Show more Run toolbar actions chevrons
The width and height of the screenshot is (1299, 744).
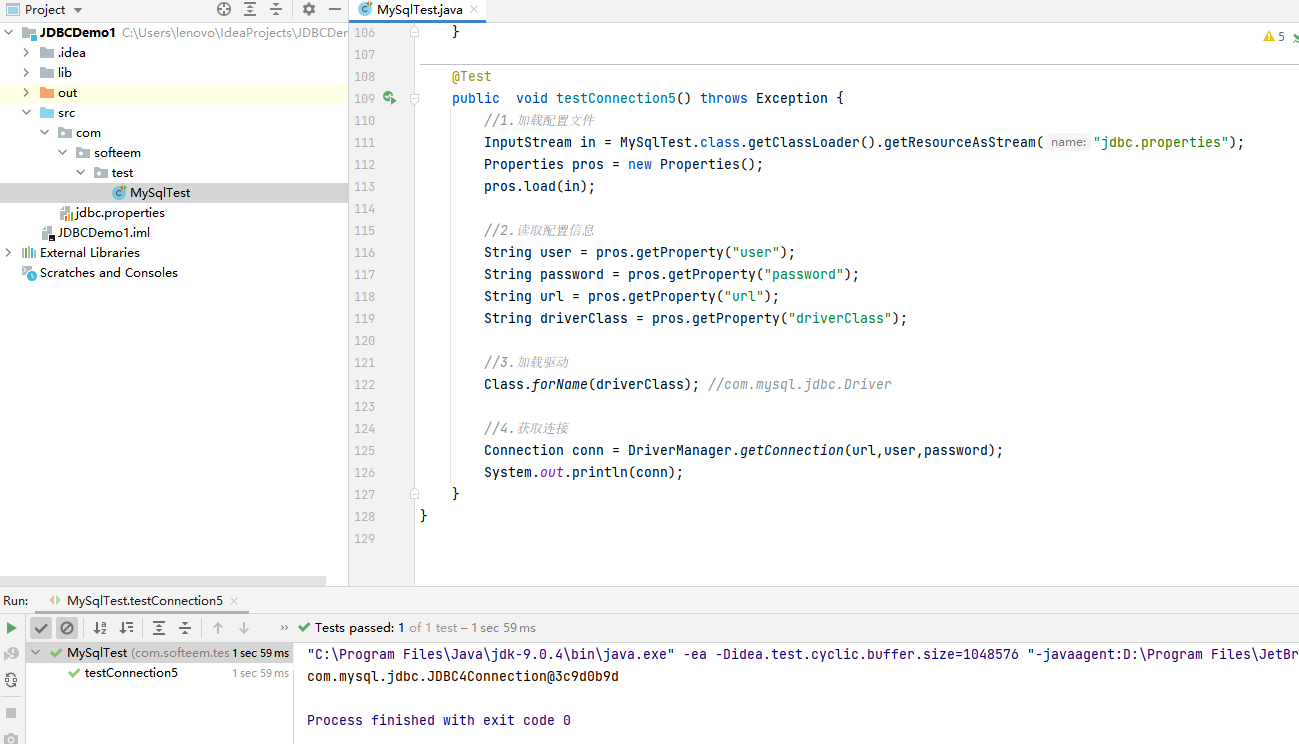coord(284,628)
